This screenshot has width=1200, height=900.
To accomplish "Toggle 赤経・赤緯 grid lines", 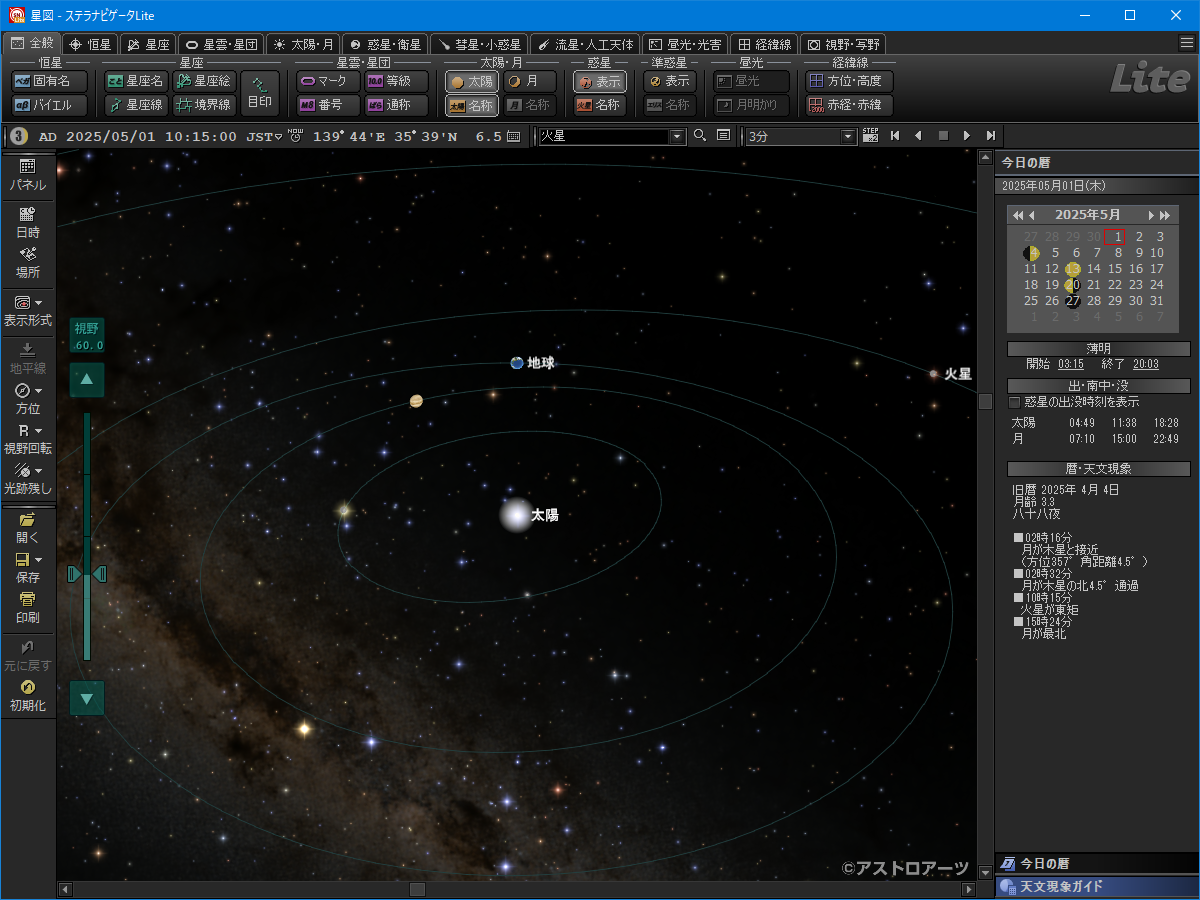I will click(x=849, y=104).
